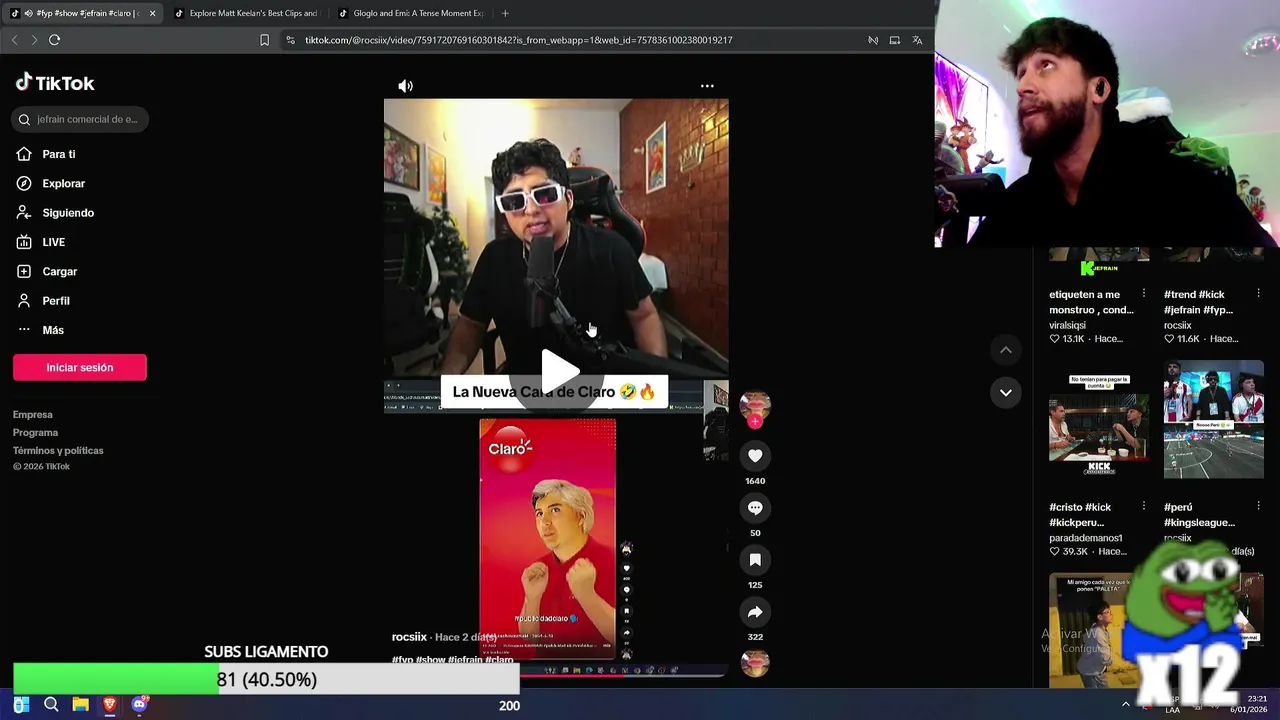1280x720 pixels.
Task: Open Windows Start button
Action: (21, 705)
